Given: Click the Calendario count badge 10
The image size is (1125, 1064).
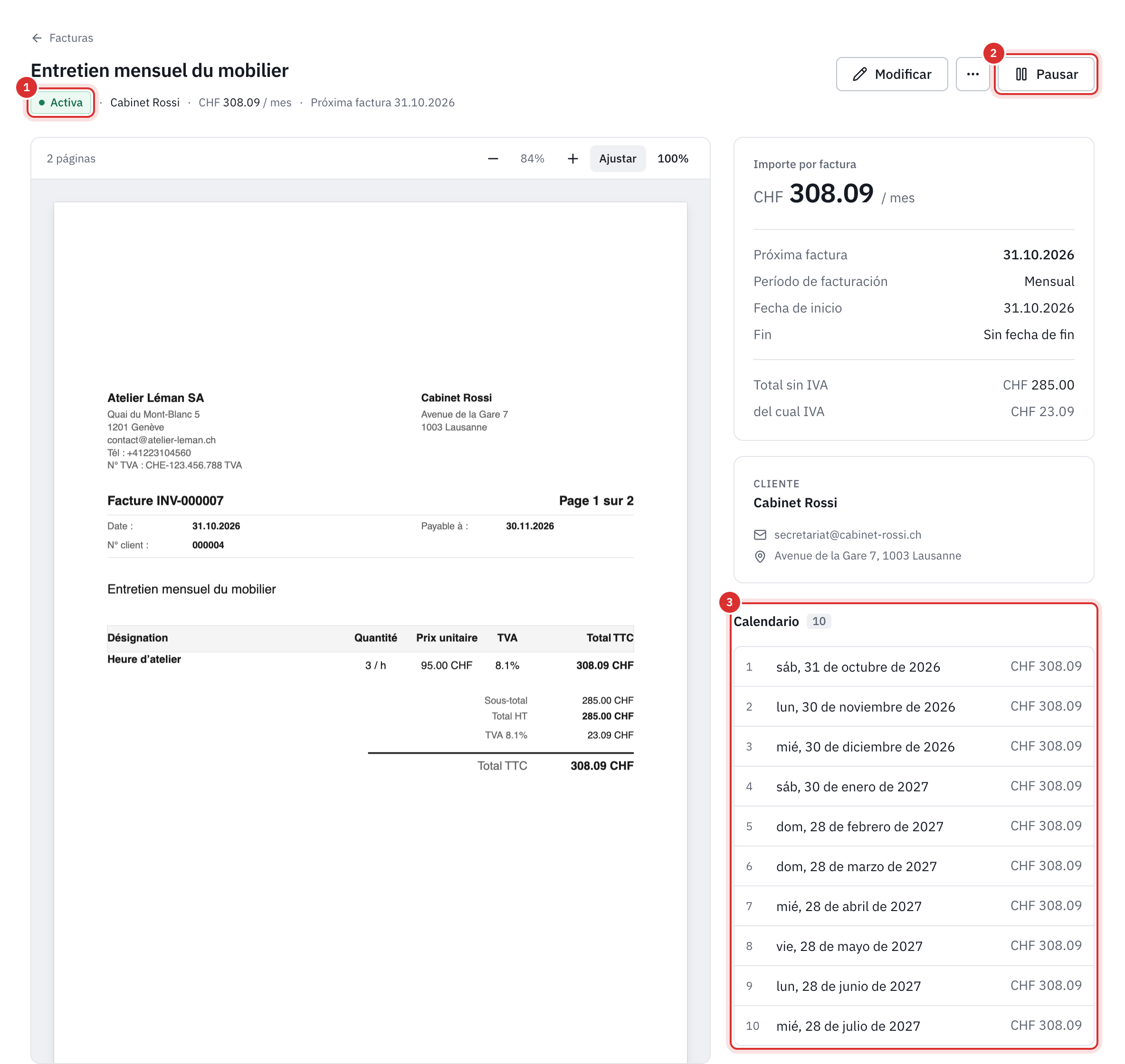Looking at the screenshot, I should (819, 621).
